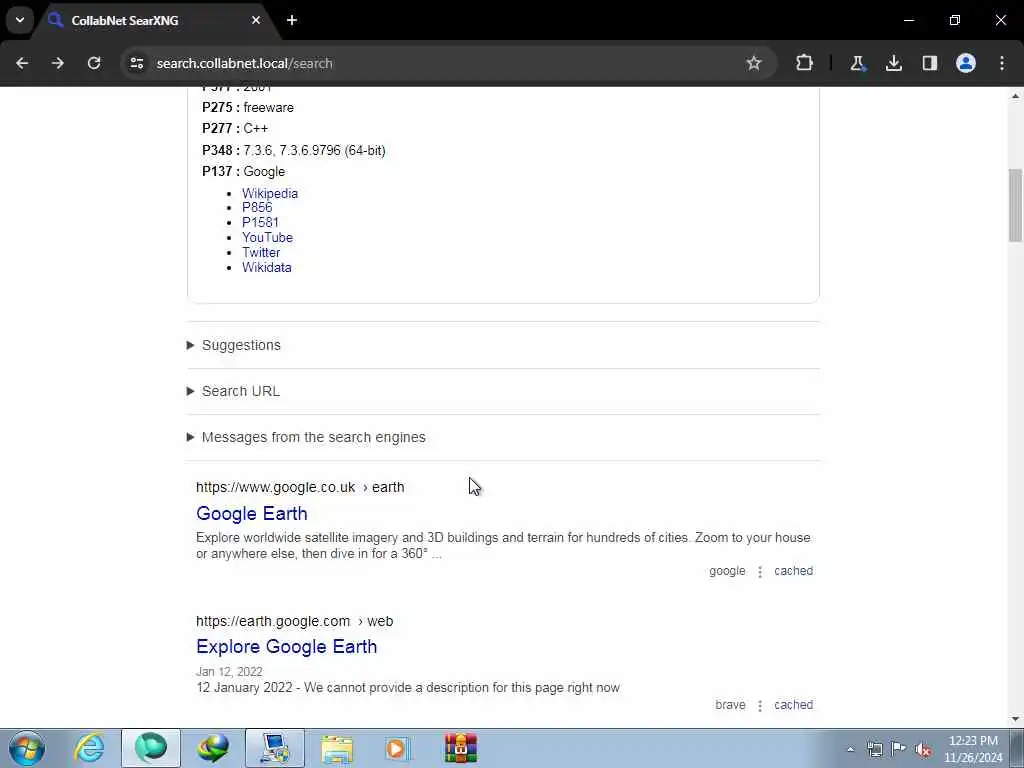The height and width of the screenshot is (768, 1024).
Task: Open three-dot options beside google engine
Action: [760, 571]
